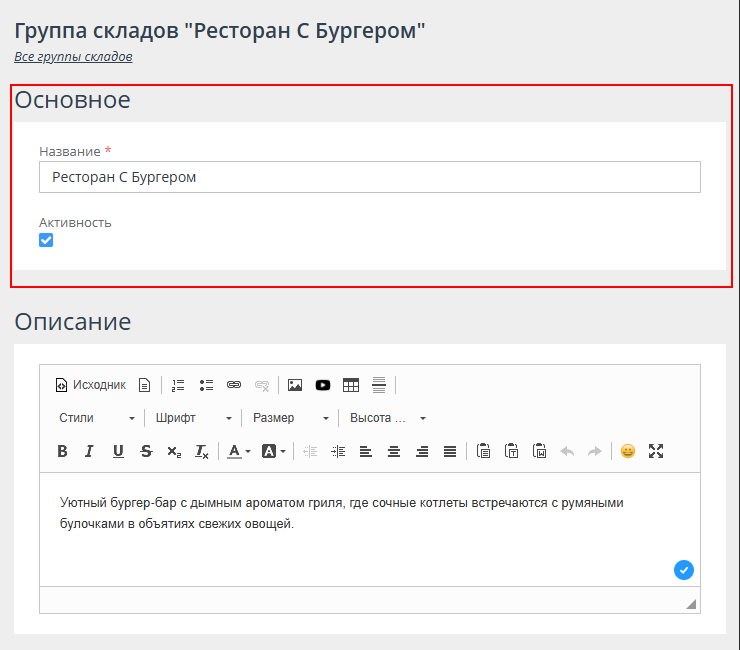Viewport: 740px width, 650px height.
Task: Click the Название input field
Action: pos(370,177)
